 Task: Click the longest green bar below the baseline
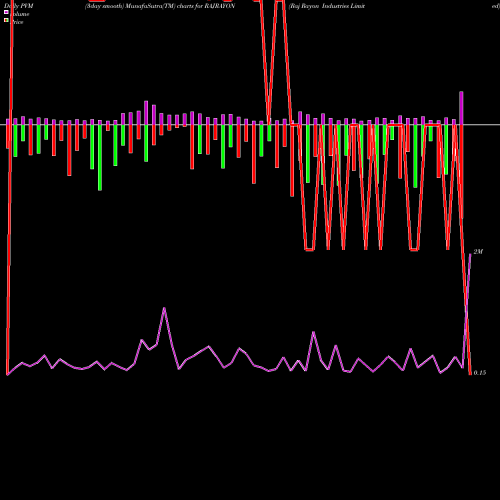coord(100,157)
